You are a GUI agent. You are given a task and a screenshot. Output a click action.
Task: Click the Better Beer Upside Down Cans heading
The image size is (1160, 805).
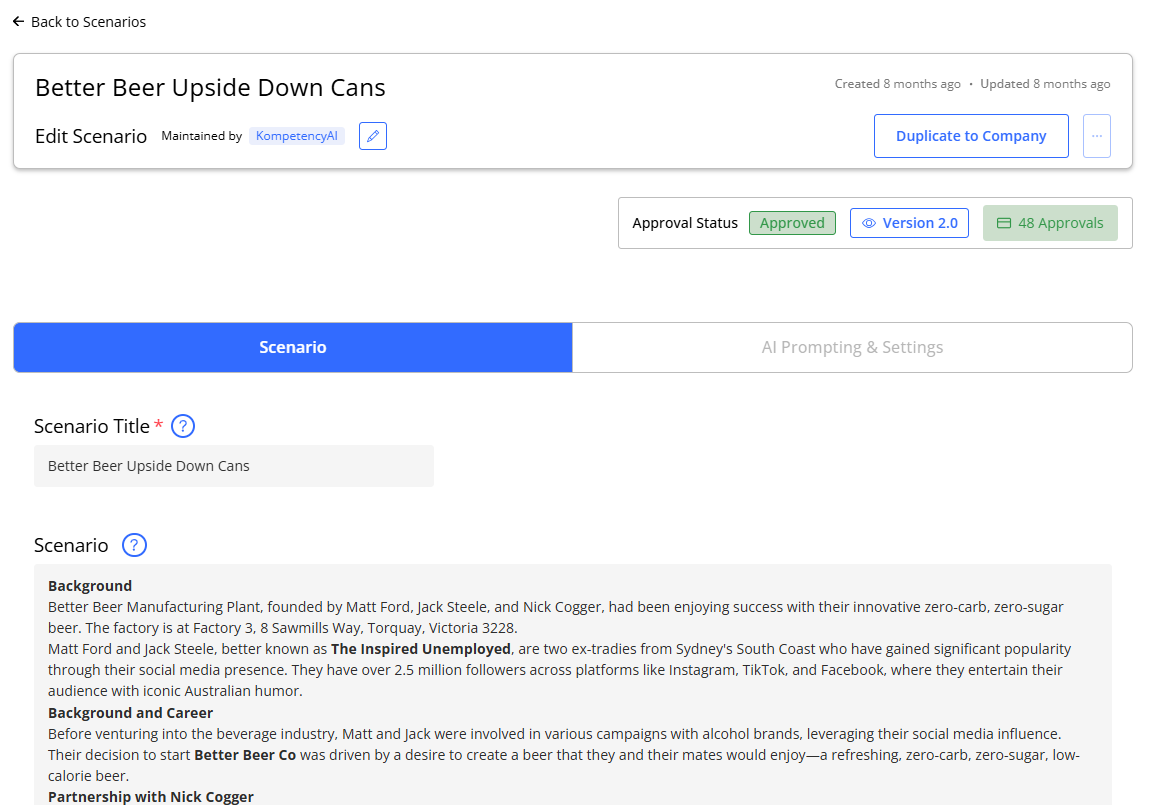click(x=211, y=87)
